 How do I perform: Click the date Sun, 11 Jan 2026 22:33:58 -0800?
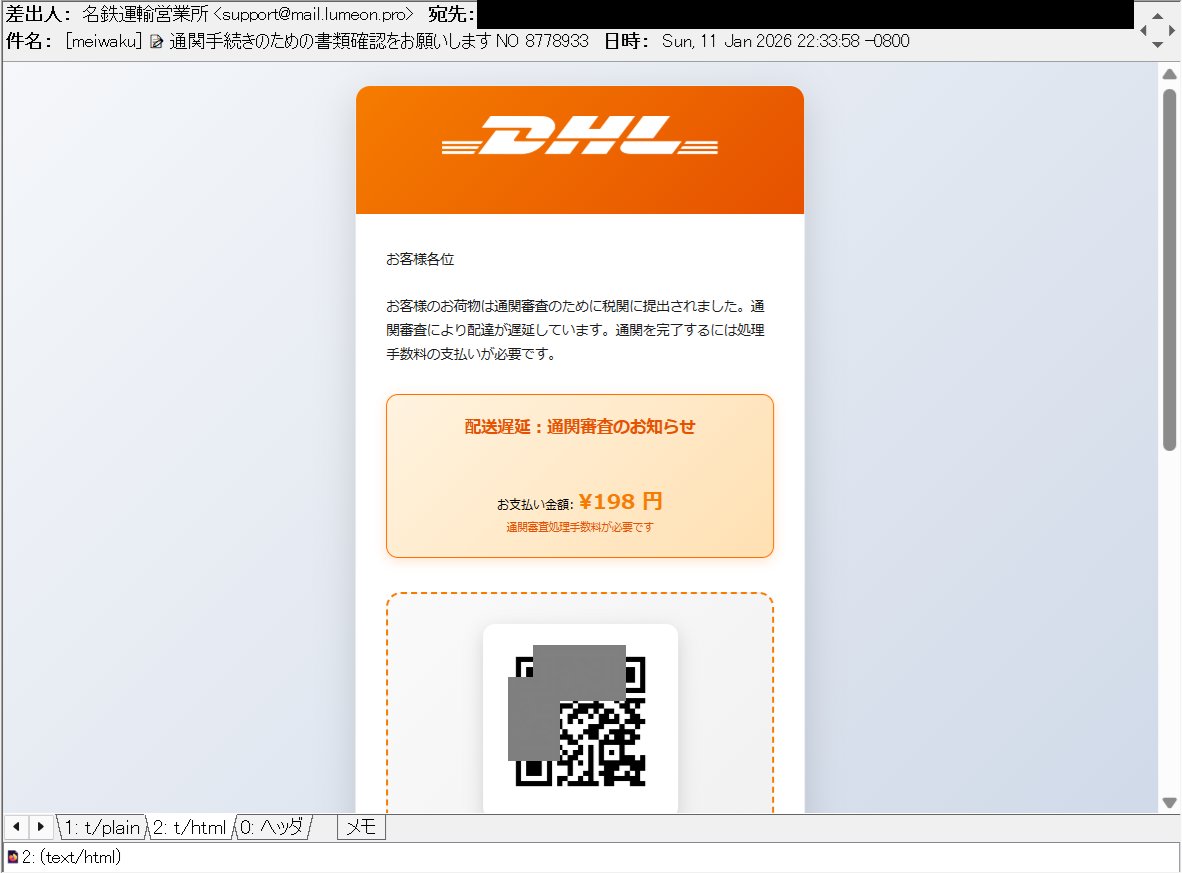[x=785, y=41]
